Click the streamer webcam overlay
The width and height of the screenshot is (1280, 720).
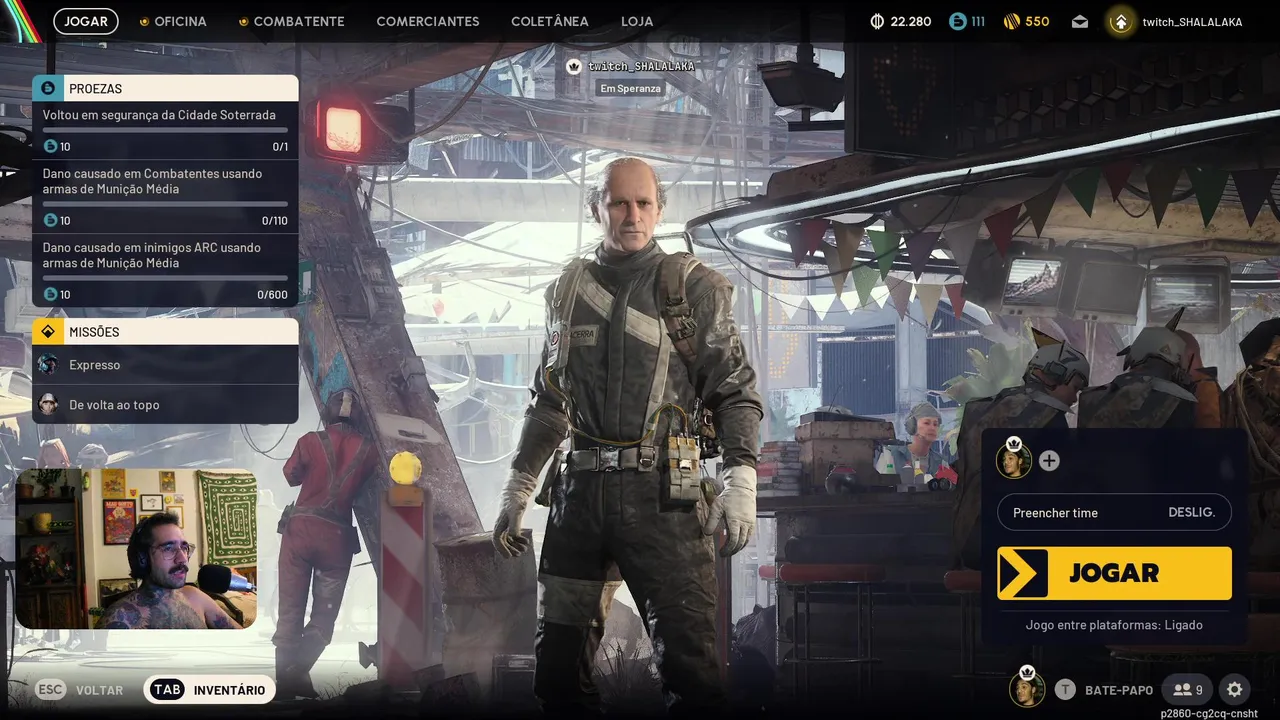click(136, 548)
